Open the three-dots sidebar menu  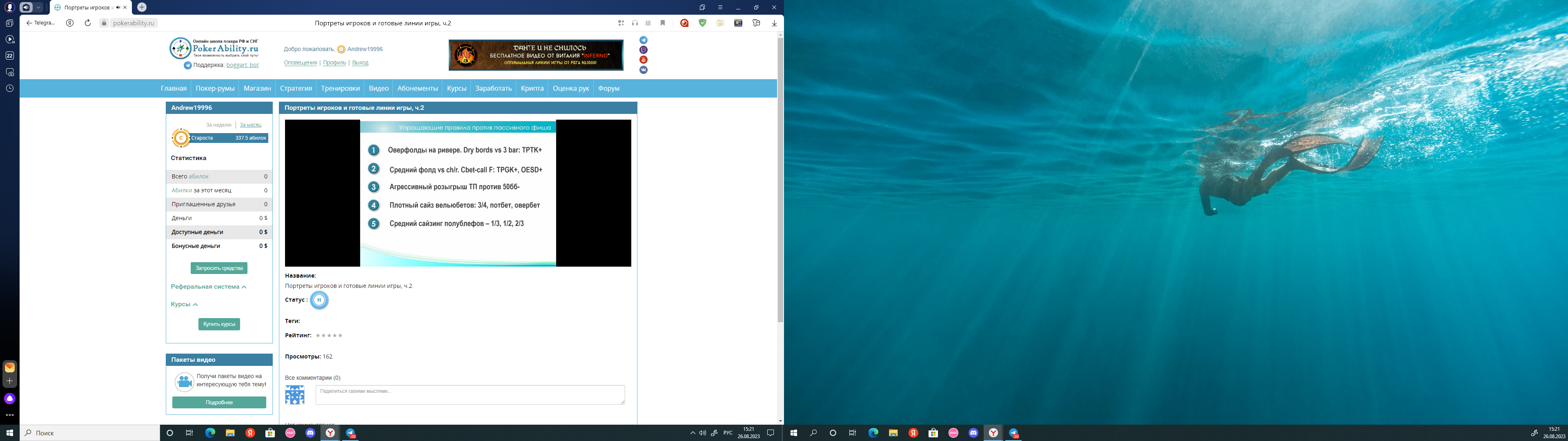click(10, 415)
